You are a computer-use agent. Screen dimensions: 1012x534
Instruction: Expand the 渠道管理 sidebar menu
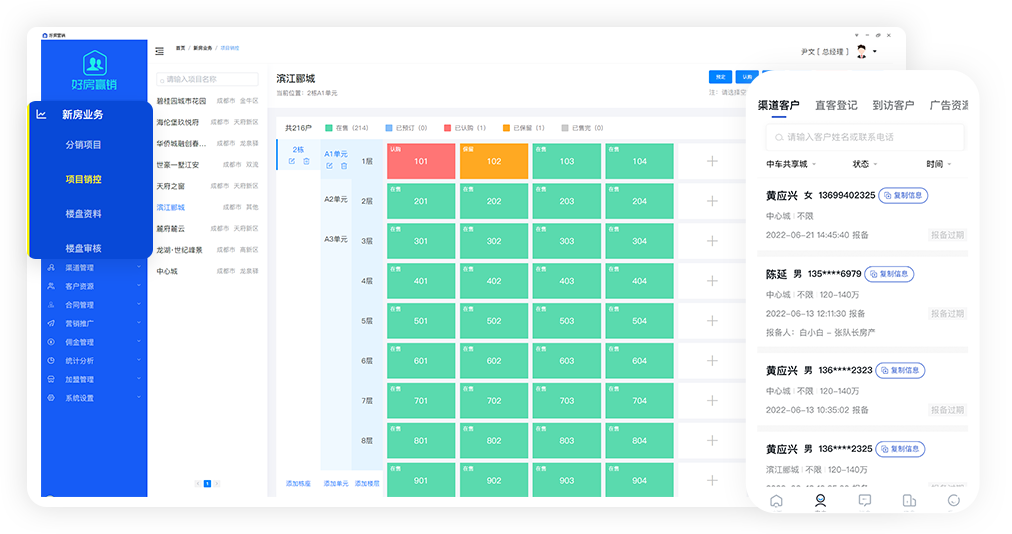[x=93, y=268]
